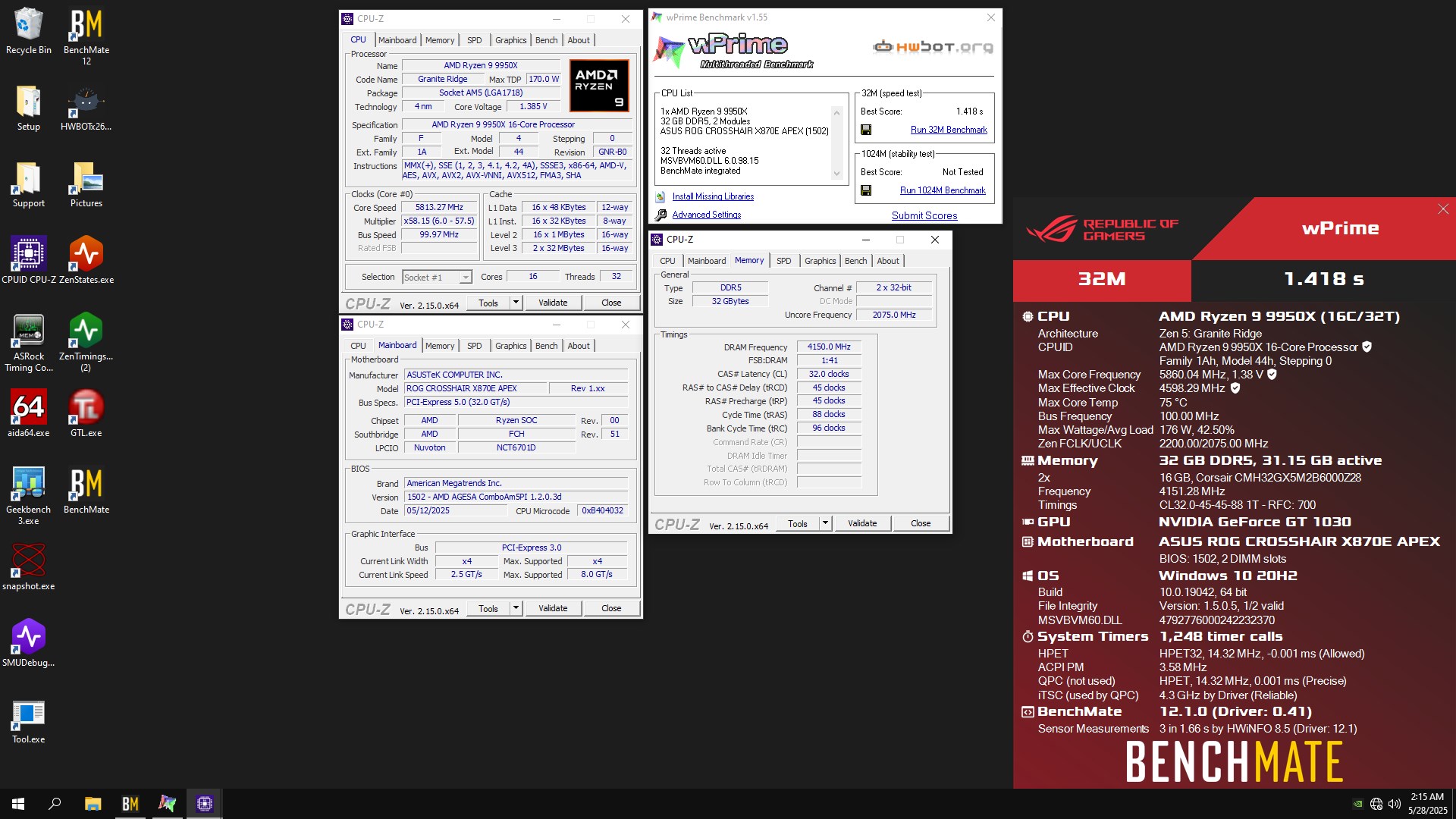
Task: Click the HWBOT.org logo in wPrime
Action: click(x=933, y=47)
